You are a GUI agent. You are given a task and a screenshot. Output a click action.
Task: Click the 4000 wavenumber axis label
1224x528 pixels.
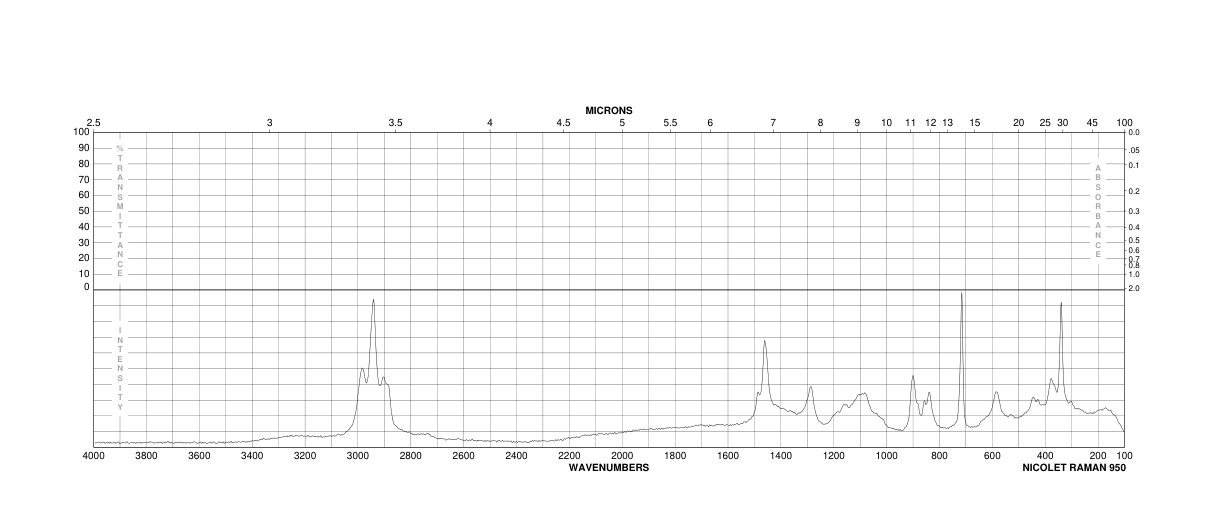[x=93, y=456]
